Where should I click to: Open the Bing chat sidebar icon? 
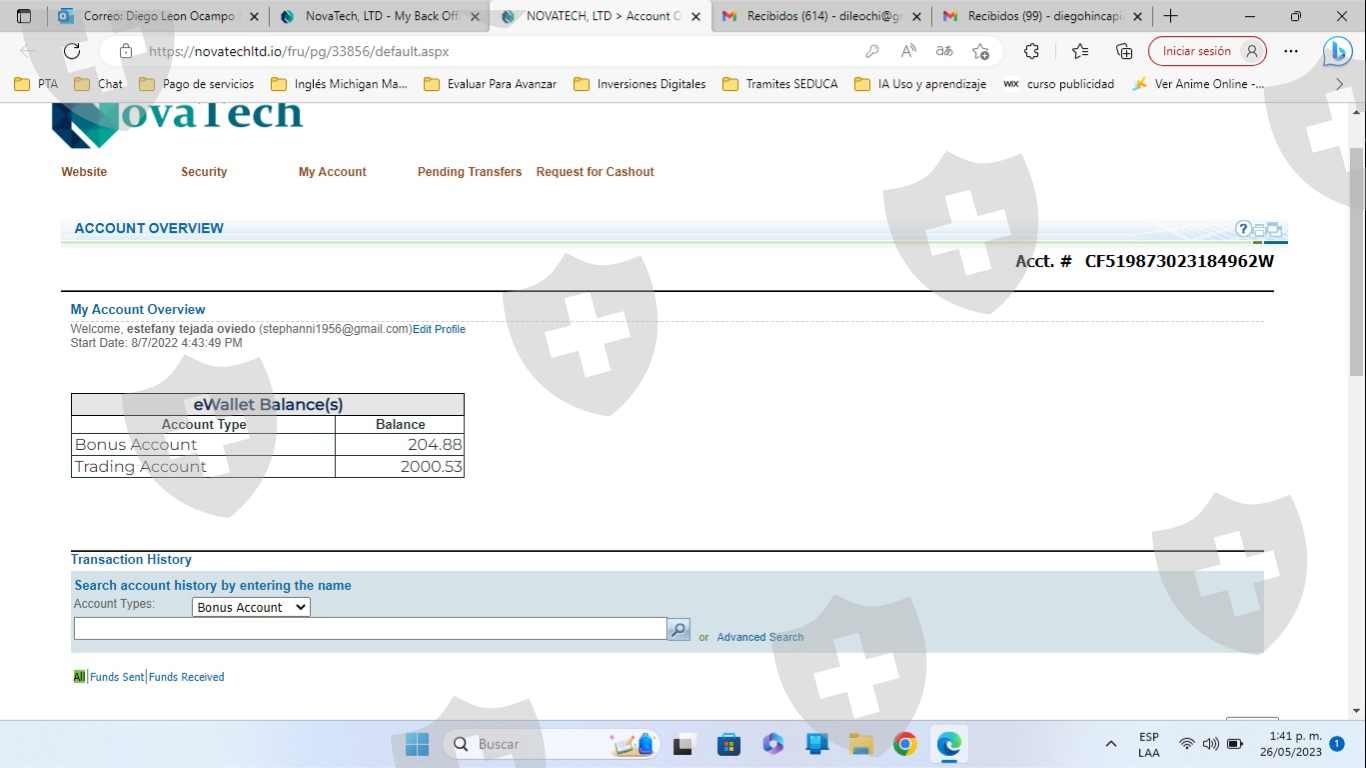pyautogui.click(x=1337, y=51)
